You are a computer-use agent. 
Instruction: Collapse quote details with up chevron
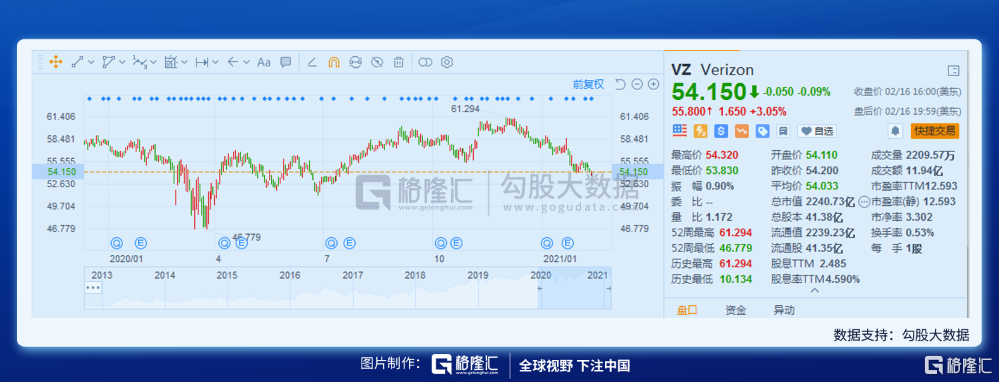pyautogui.click(x=814, y=290)
